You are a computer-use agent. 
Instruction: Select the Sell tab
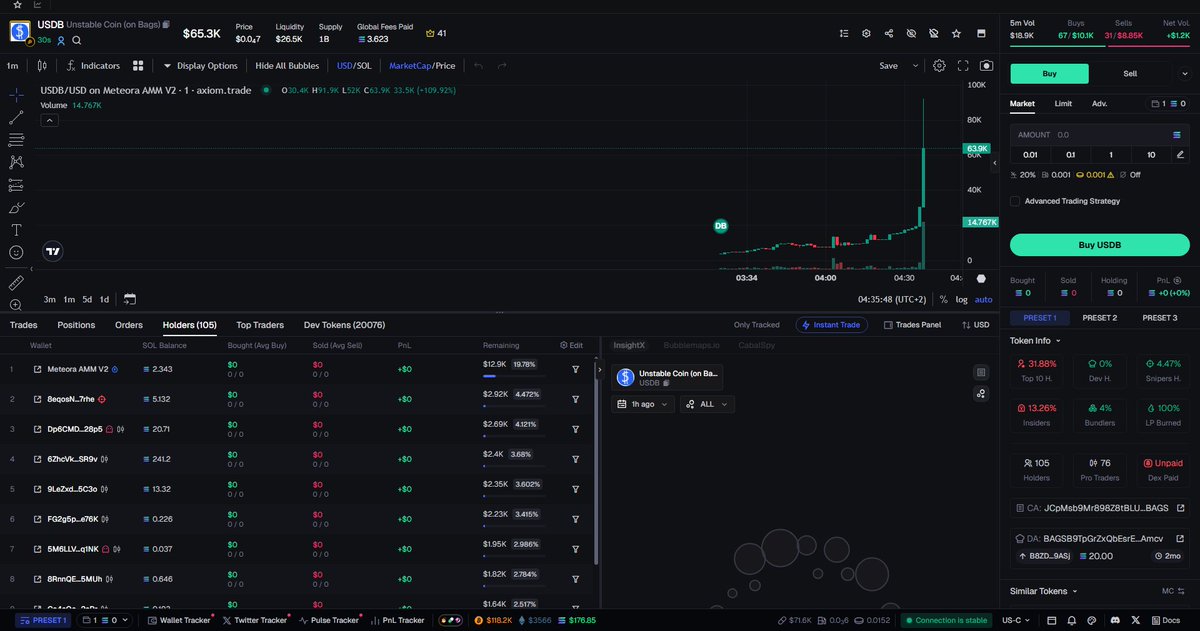click(1130, 73)
